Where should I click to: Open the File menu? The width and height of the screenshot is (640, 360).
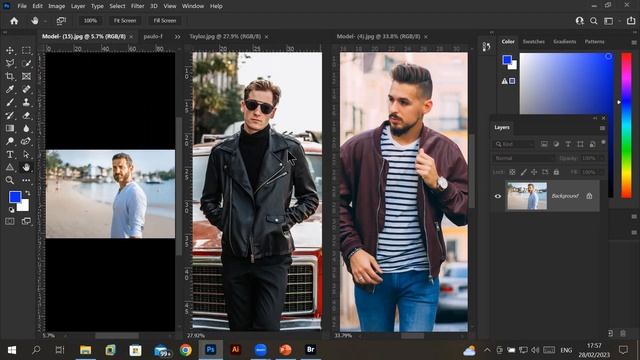pos(22,6)
